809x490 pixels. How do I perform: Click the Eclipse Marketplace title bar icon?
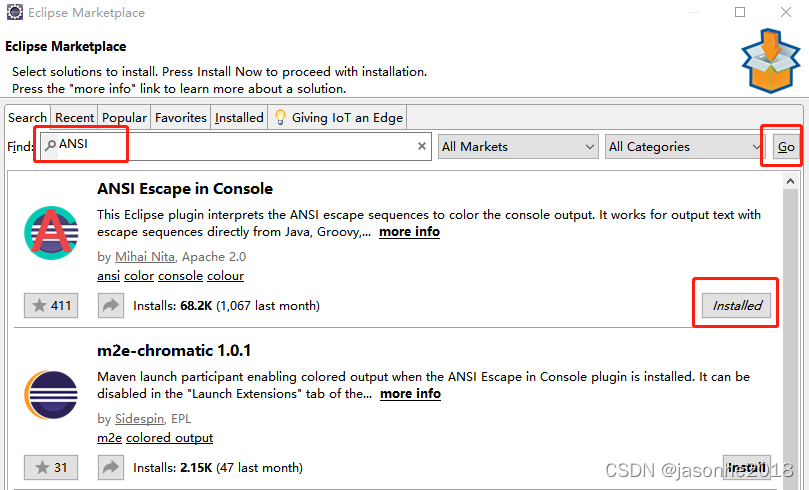click(14, 12)
